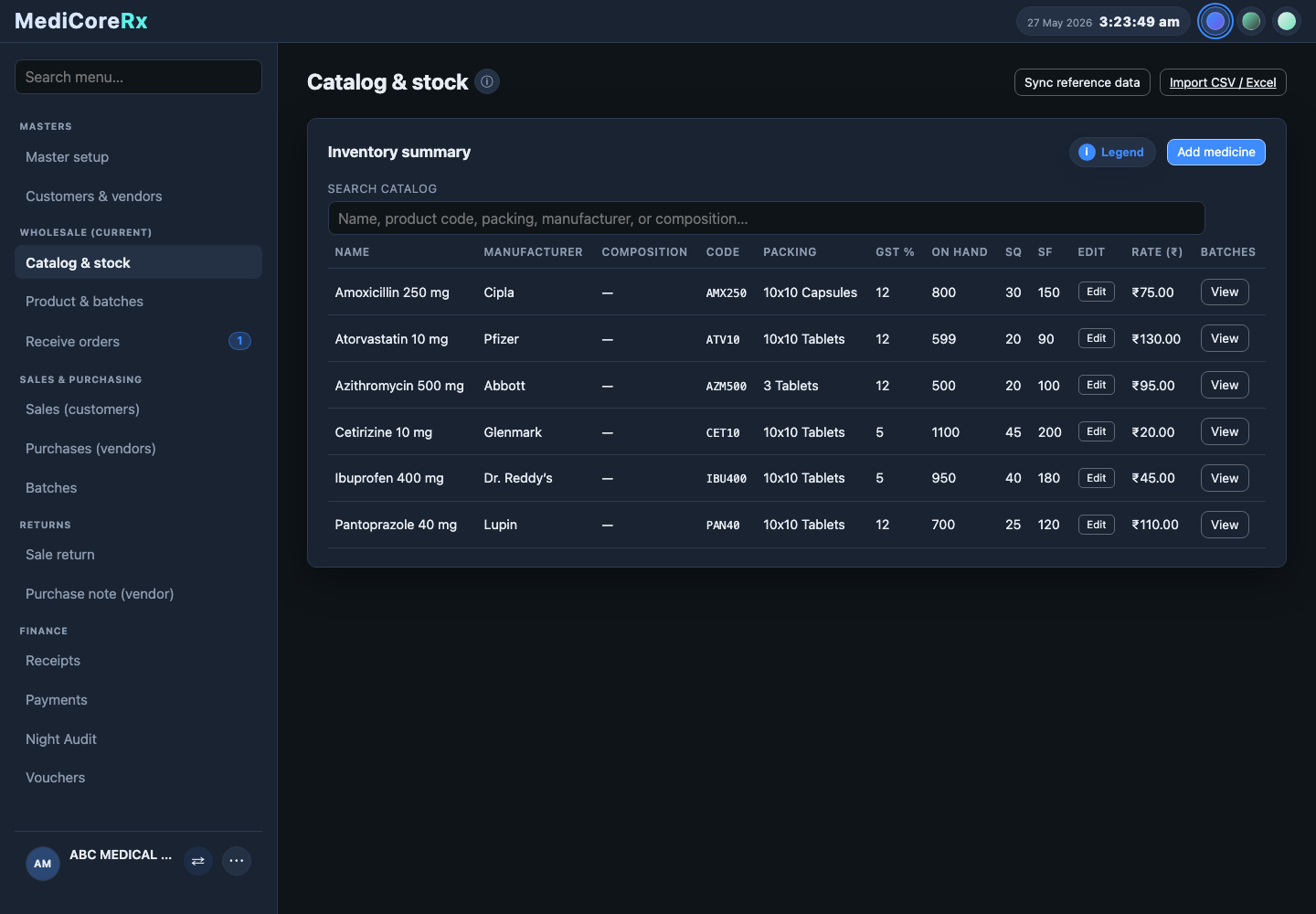Image resolution: width=1316 pixels, height=914 pixels.
Task: View batches for Amoxicillin 250 mg
Action: coord(1225,292)
